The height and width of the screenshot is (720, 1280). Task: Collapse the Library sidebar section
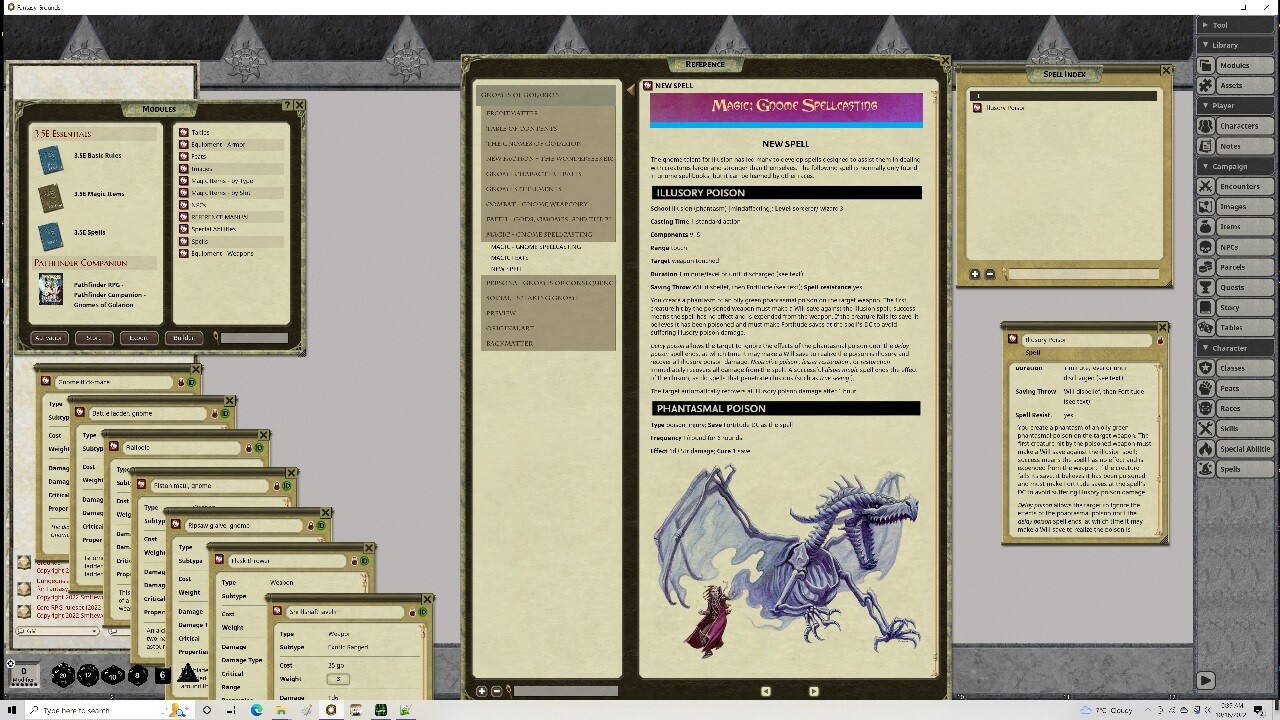click(x=1234, y=45)
